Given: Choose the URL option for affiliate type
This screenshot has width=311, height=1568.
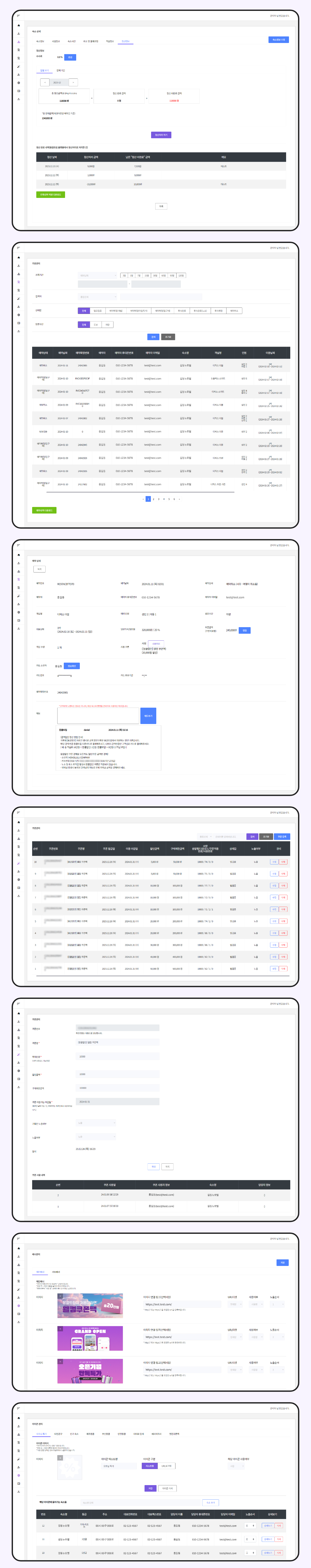Looking at the screenshot, I should click(166, 1466).
